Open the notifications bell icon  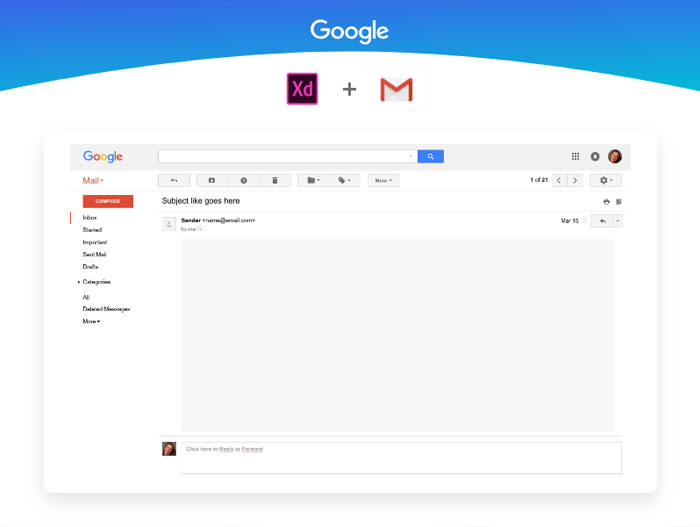point(595,156)
